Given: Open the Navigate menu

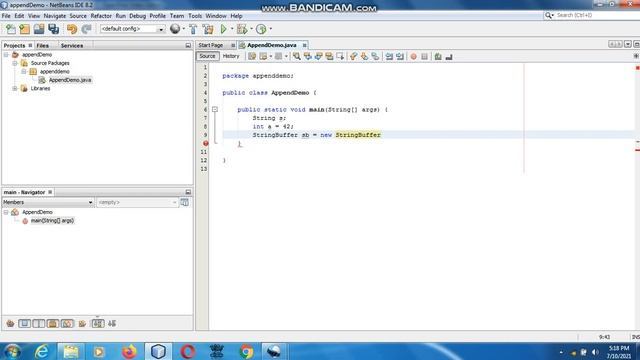Looking at the screenshot, I should point(55,16).
